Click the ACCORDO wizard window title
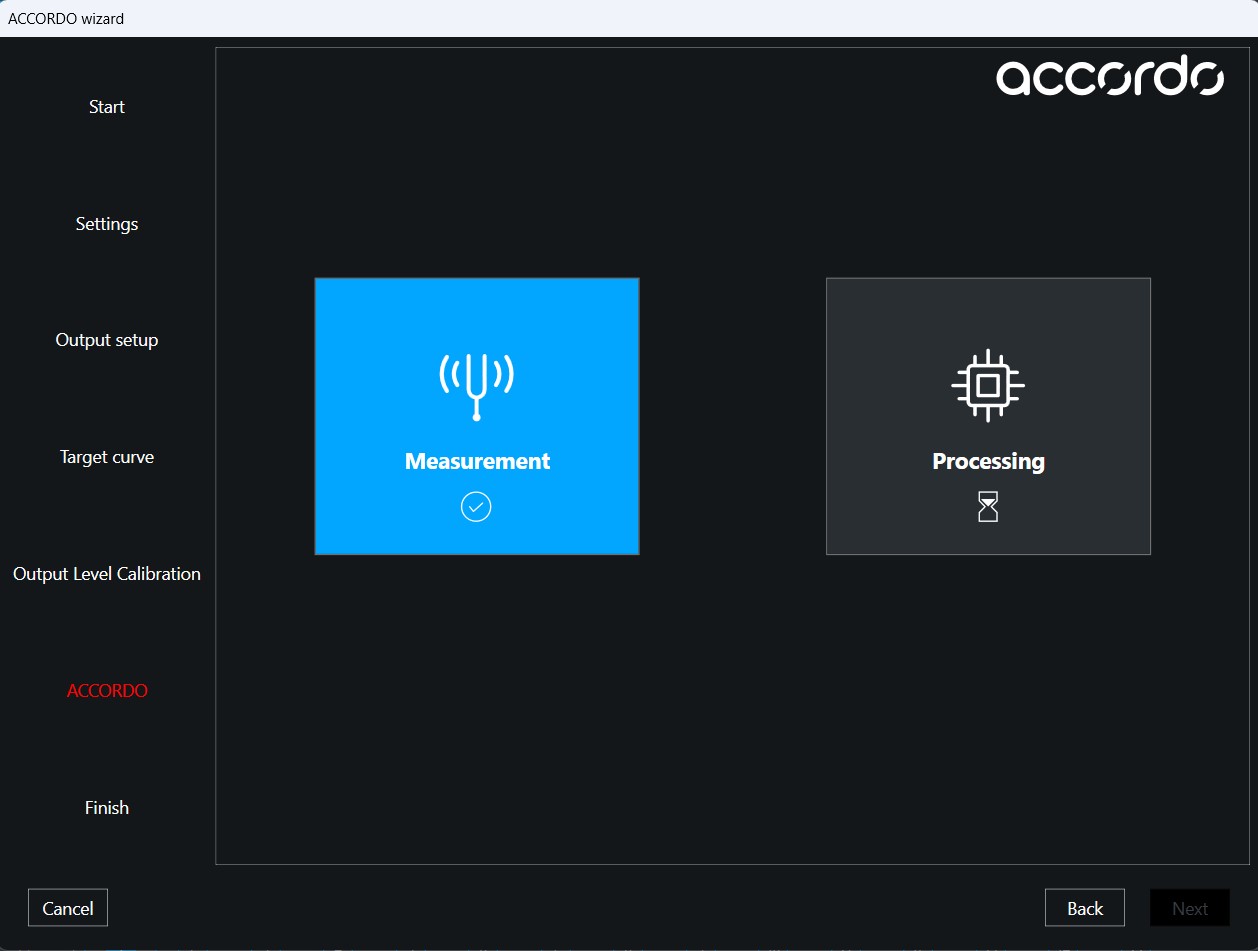 coord(66,18)
